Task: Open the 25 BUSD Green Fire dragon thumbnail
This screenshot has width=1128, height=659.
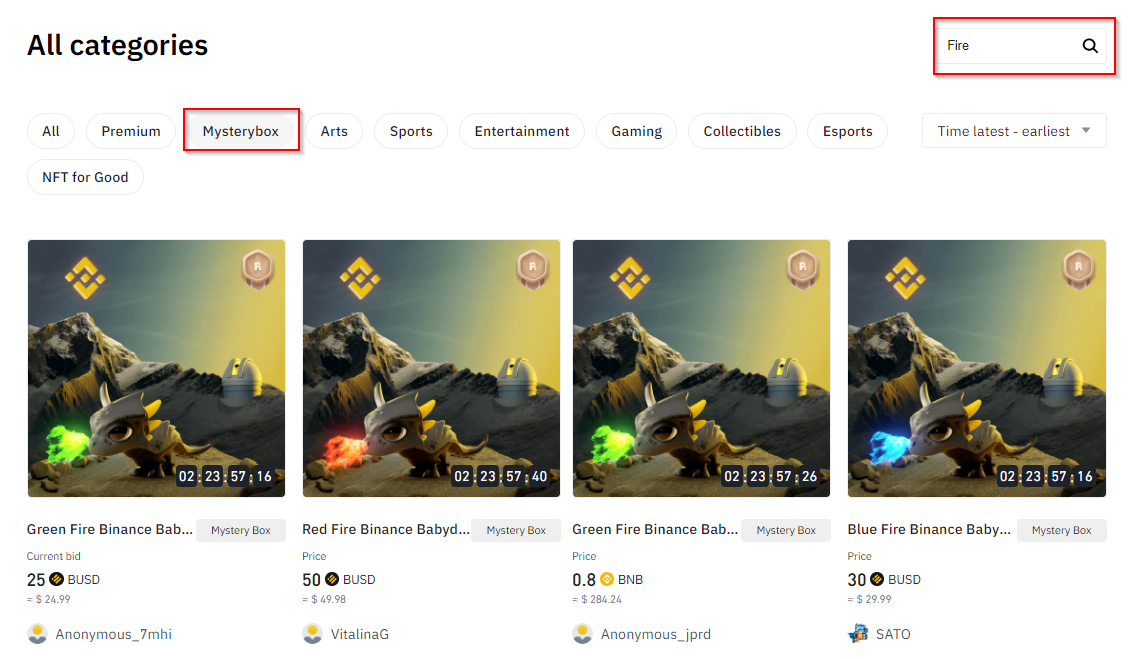Action: (x=156, y=368)
